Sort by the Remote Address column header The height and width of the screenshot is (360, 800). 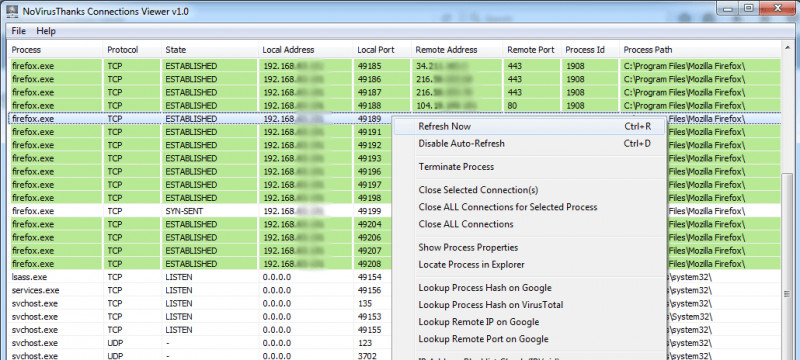point(457,50)
